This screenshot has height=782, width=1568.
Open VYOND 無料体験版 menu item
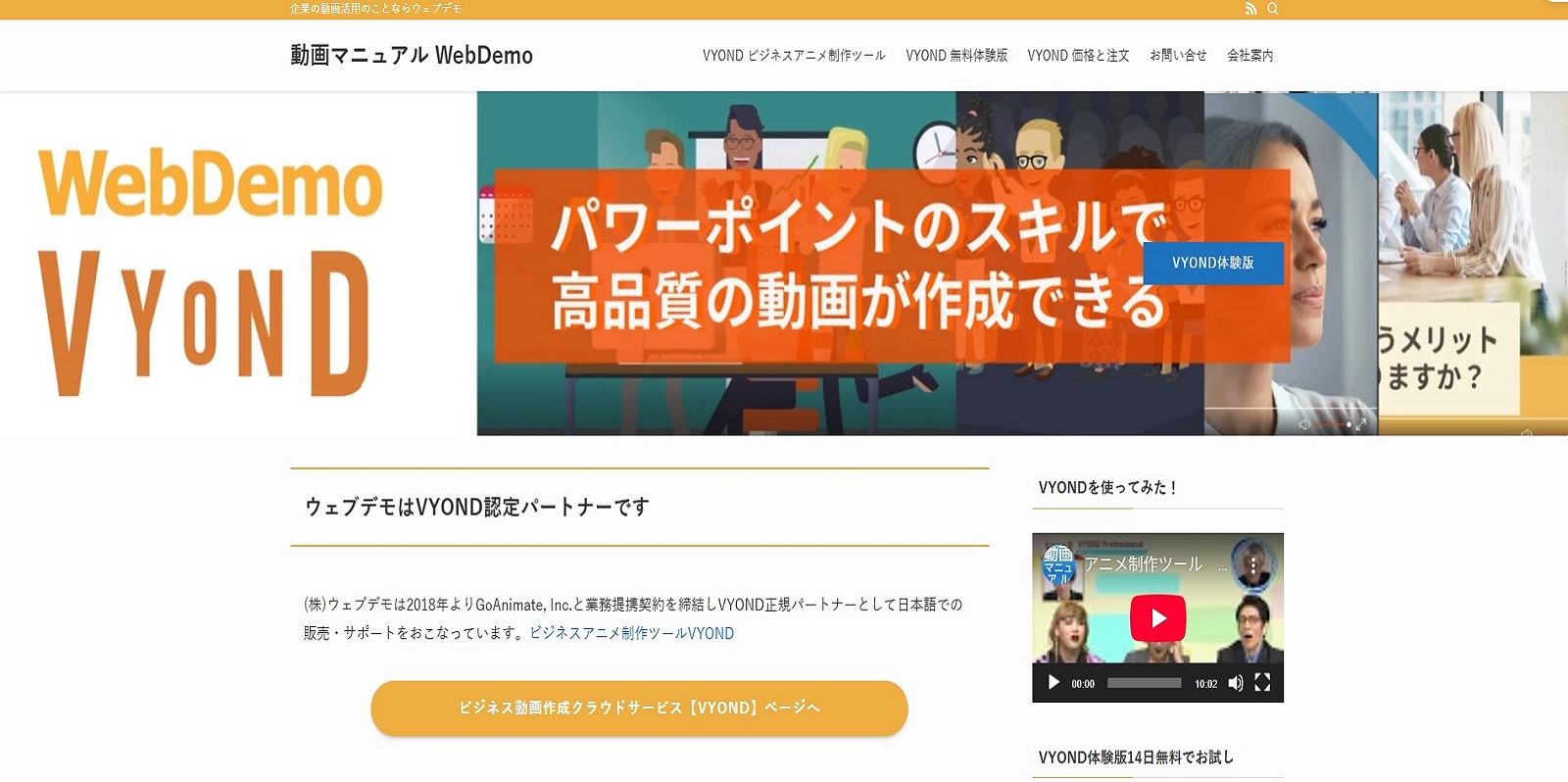(x=956, y=56)
